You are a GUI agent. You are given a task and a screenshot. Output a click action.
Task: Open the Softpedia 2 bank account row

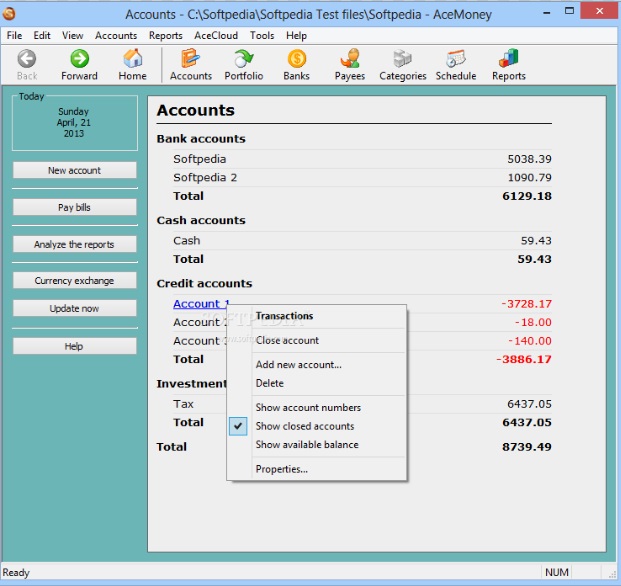pyautogui.click(x=205, y=177)
